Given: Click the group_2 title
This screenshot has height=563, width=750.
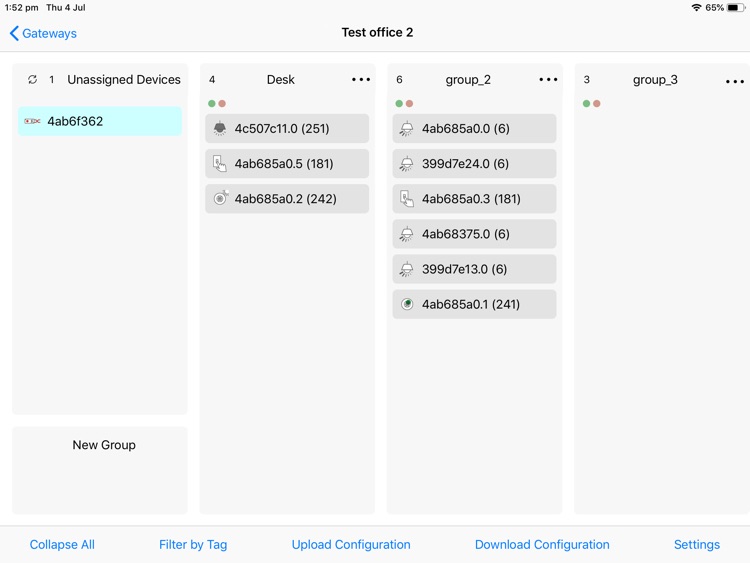Looking at the screenshot, I should 468,79.
